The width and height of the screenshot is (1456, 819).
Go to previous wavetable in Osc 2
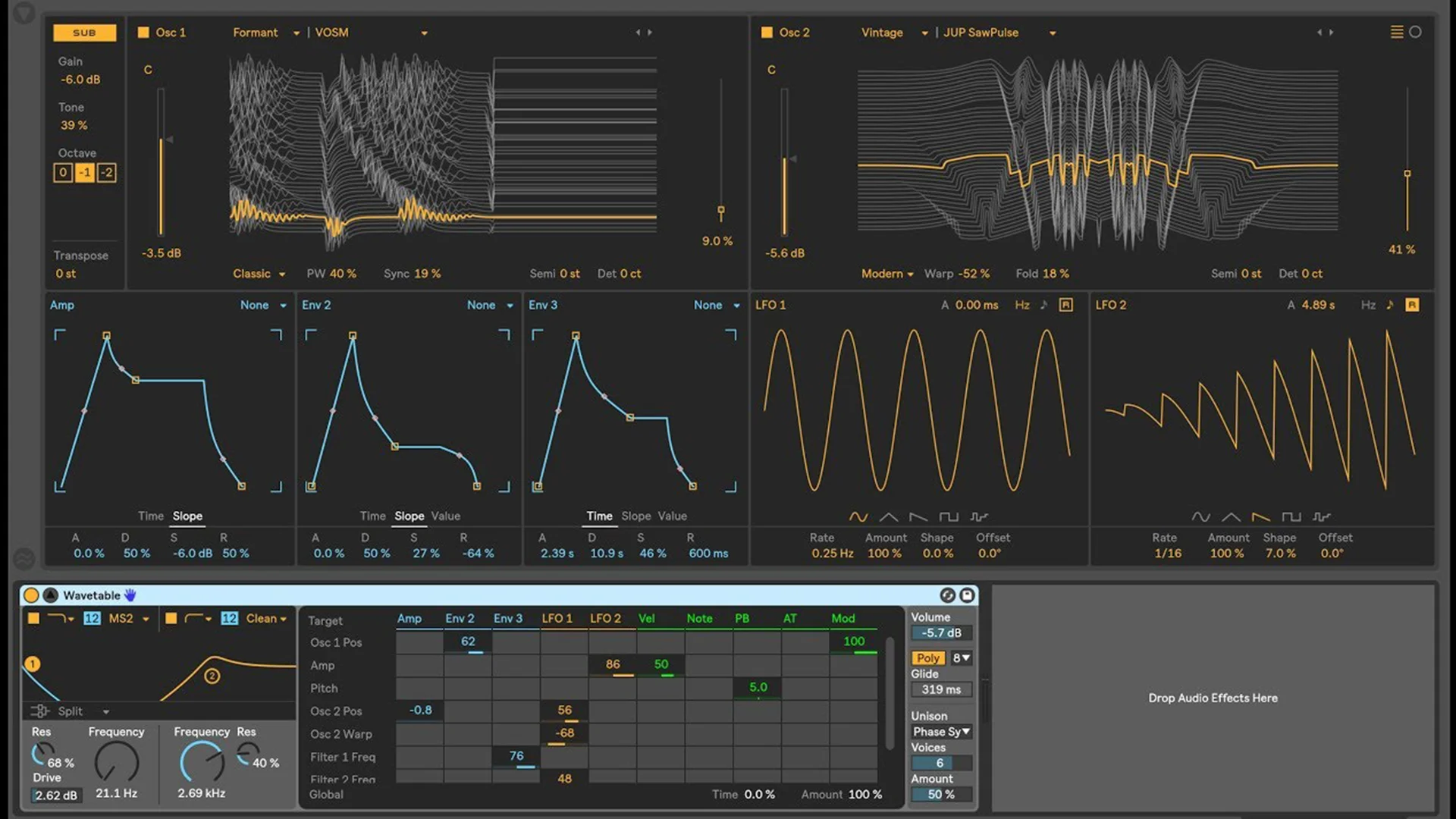point(1319,33)
